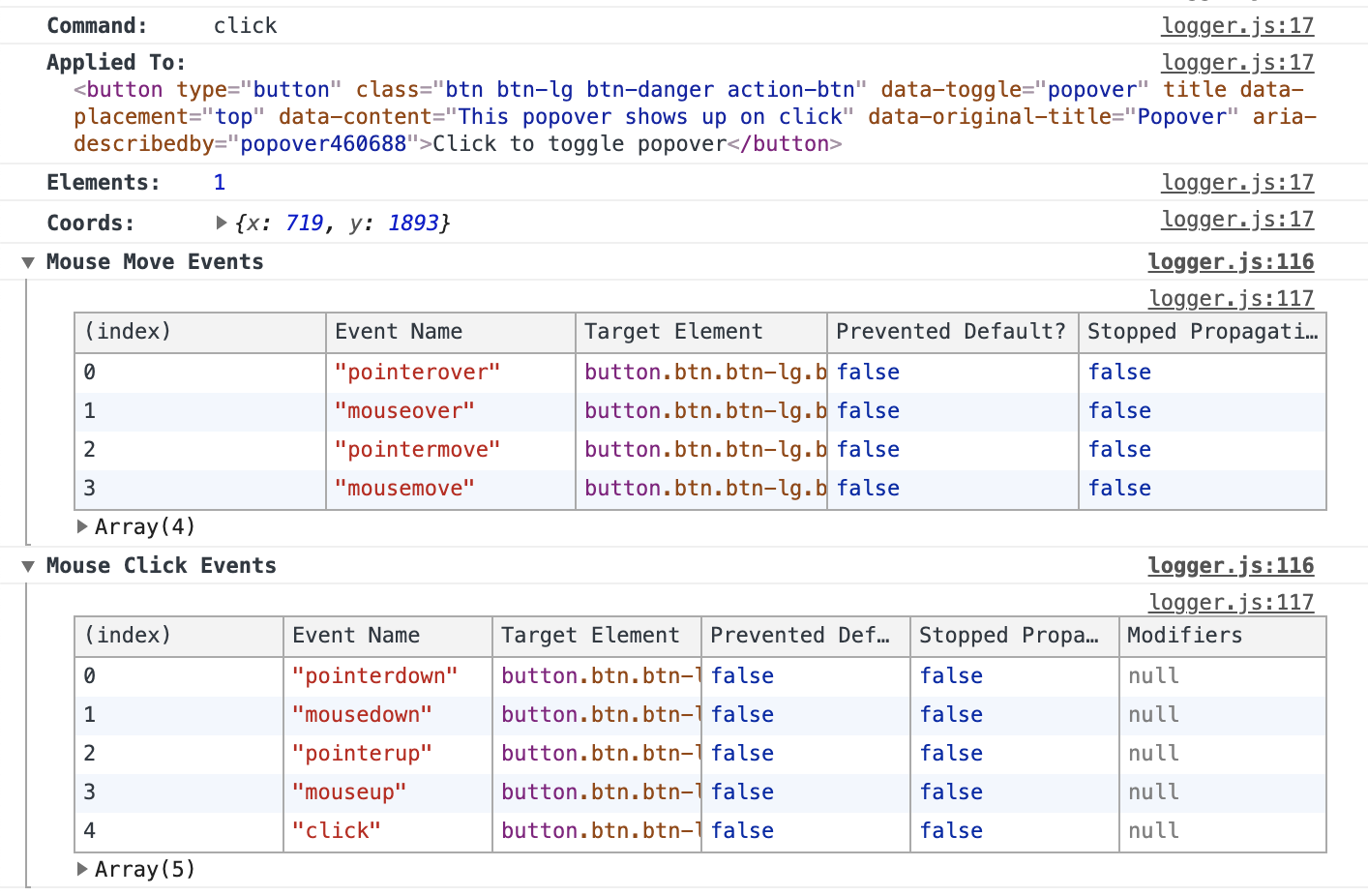Expand the Array(4) object below the move table
Viewport: 1368px width, 896px height.
(82, 526)
